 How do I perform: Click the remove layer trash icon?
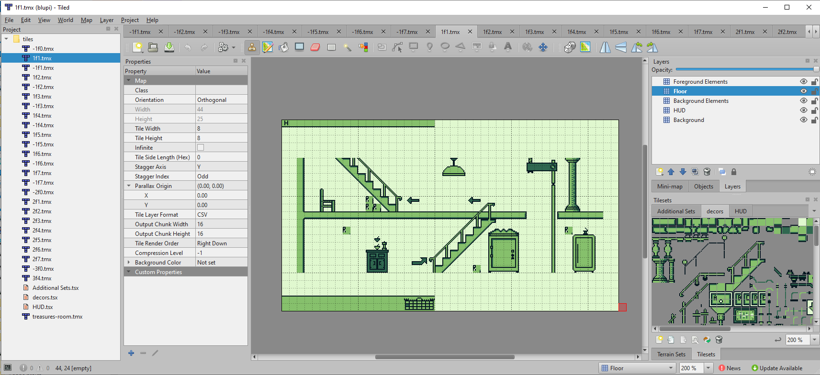(707, 172)
